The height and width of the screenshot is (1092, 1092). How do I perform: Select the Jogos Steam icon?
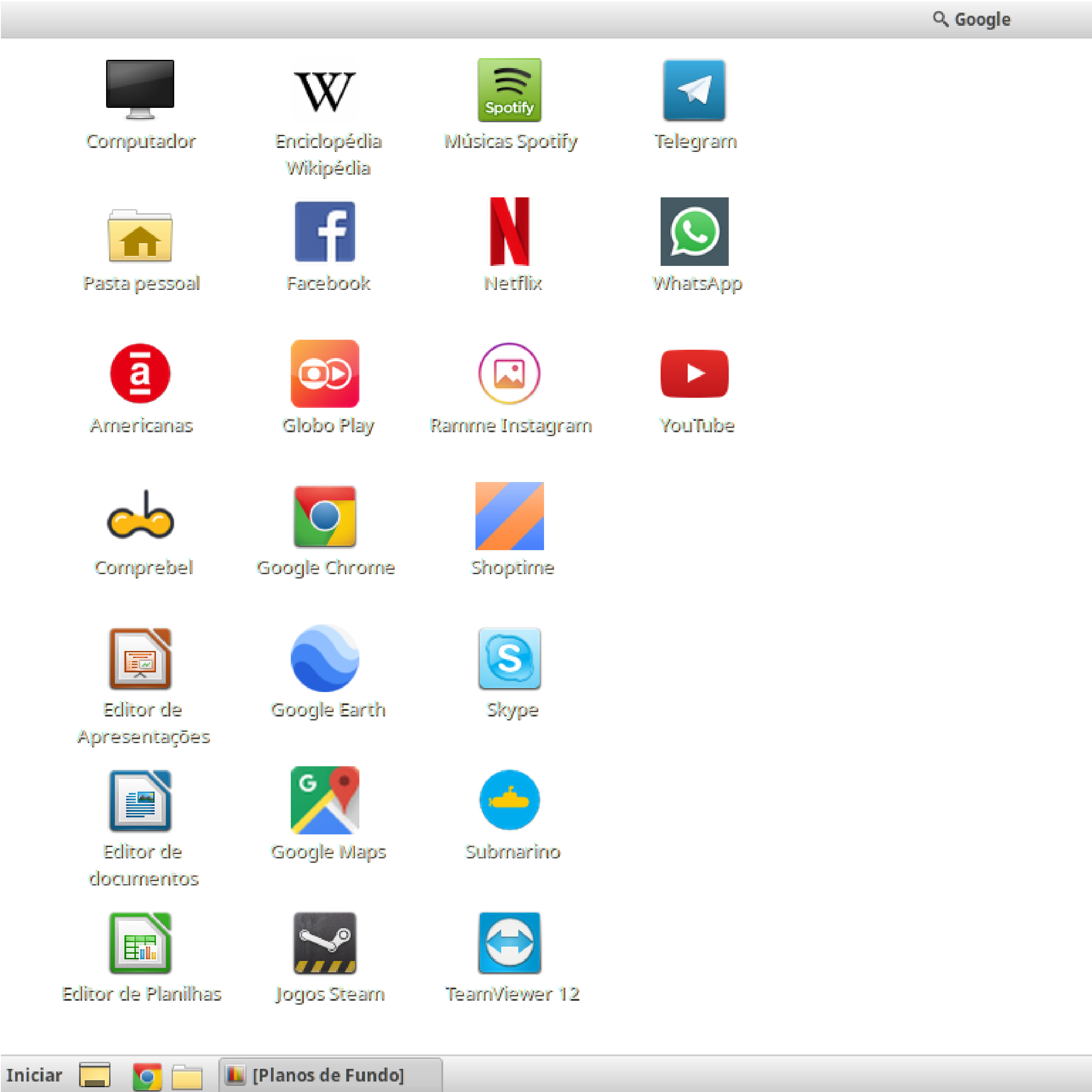[325, 942]
